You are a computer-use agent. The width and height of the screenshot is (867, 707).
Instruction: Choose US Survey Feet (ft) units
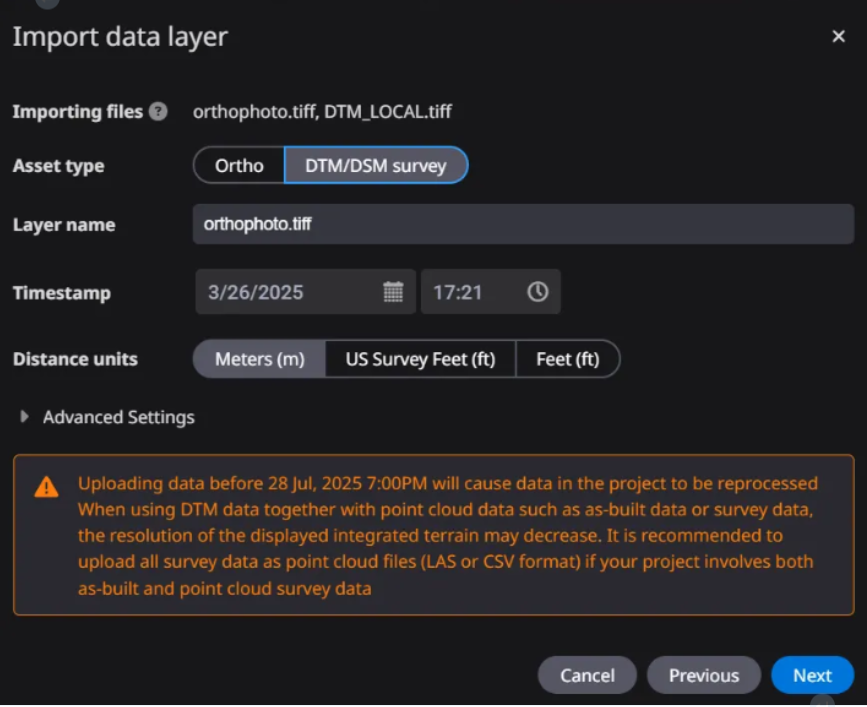pyautogui.click(x=420, y=359)
